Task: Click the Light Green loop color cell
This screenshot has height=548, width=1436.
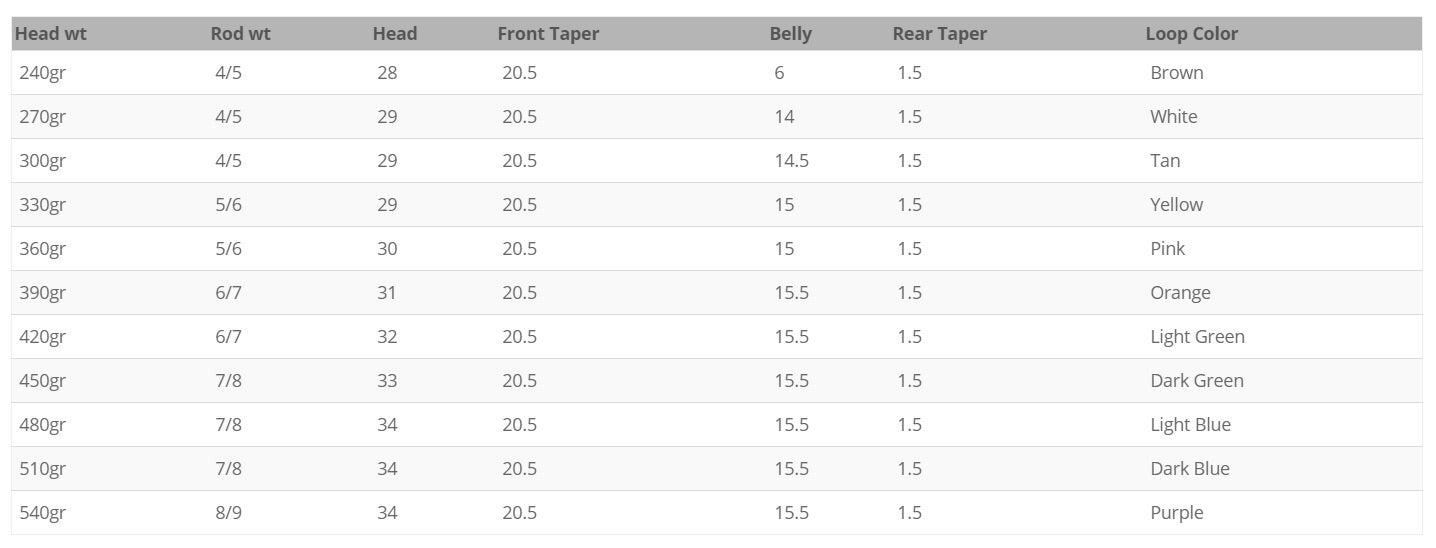Action: coord(1197,337)
